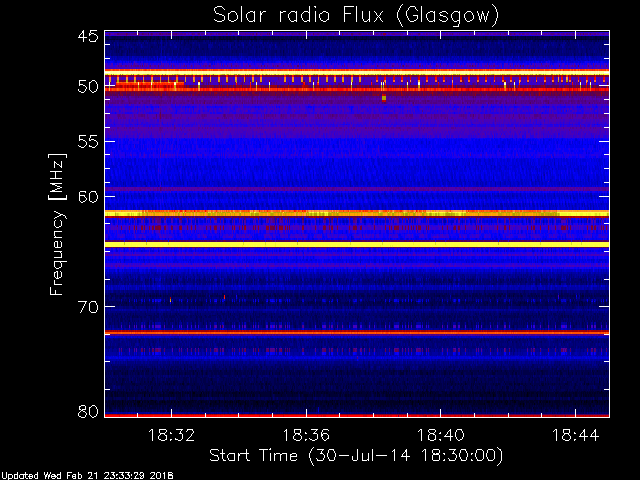Click the 'Frequency [MHz]' axis title

pos(57,224)
